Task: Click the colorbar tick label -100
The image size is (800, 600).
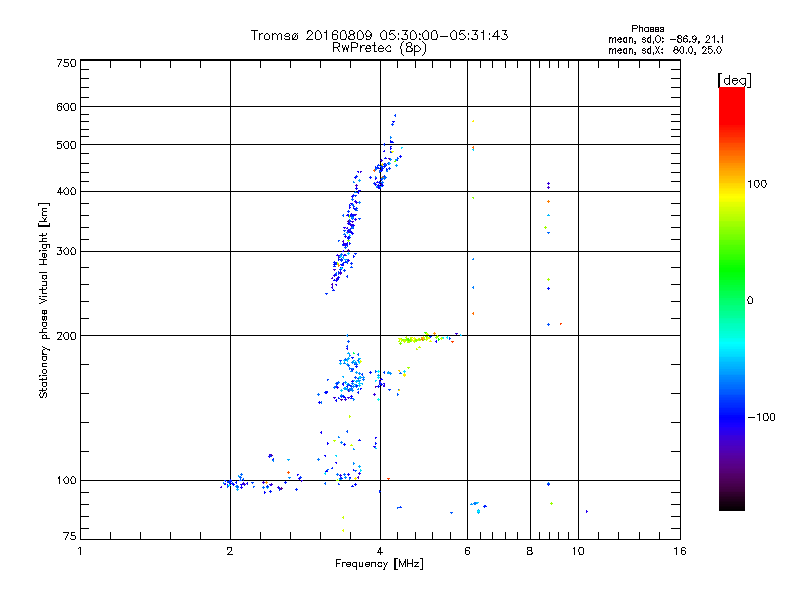Action: coord(761,417)
